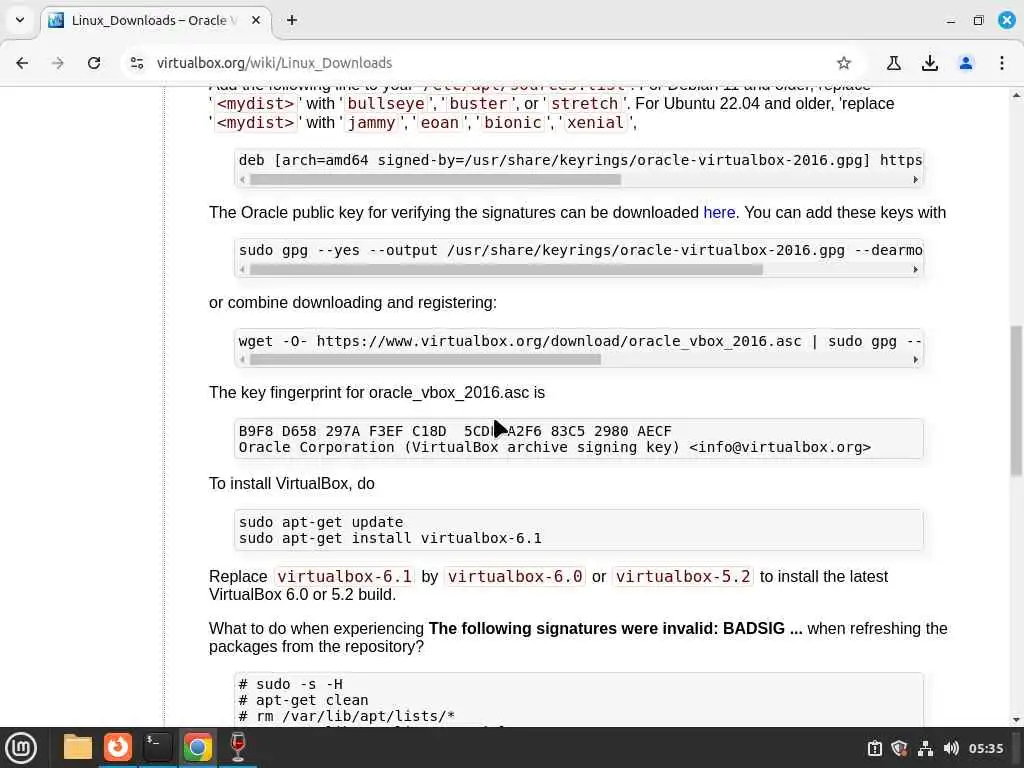Follow the 'here' public key link

[719, 212]
